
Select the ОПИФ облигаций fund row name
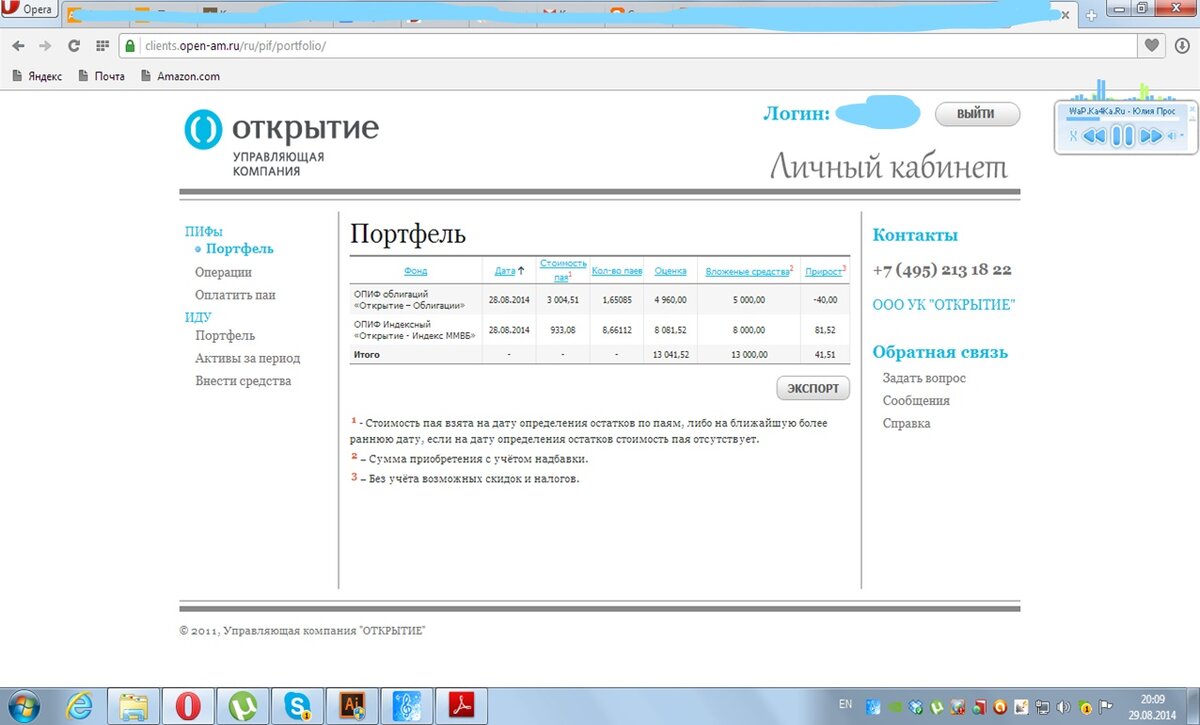[410, 300]
